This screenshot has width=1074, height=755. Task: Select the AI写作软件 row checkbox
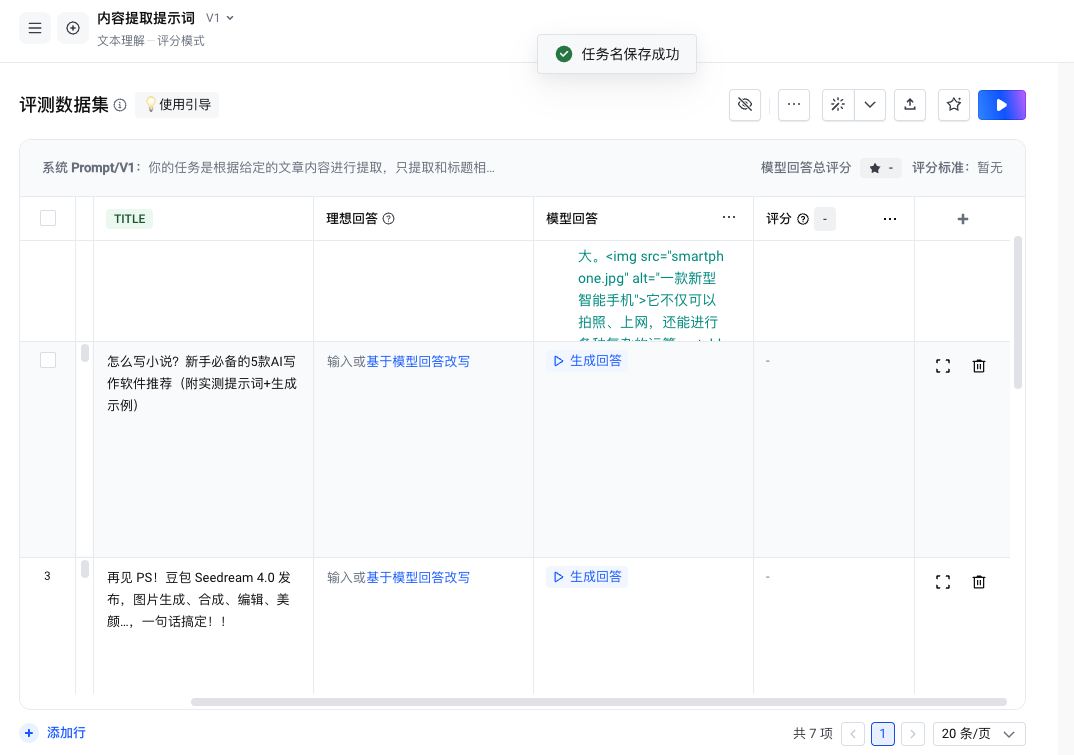(x=48, y=360)
